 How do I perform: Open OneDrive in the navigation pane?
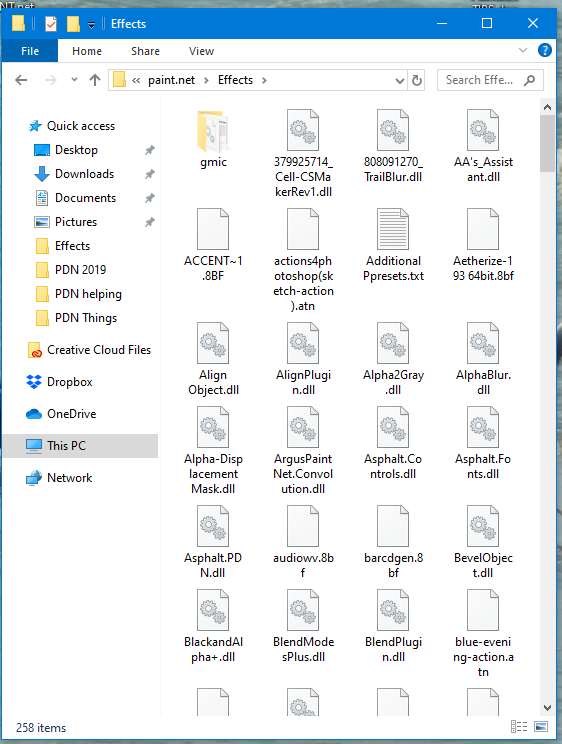(x=71, y=414)
